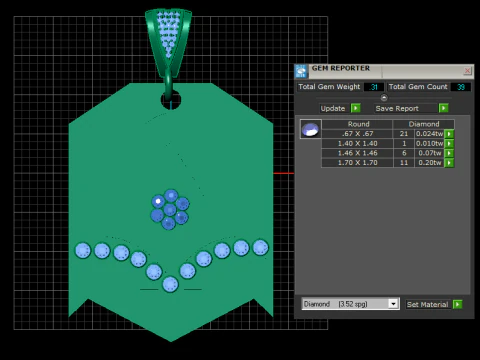
Task: Select the center gem of the flower cluster
Action: (x=170, y=210)
